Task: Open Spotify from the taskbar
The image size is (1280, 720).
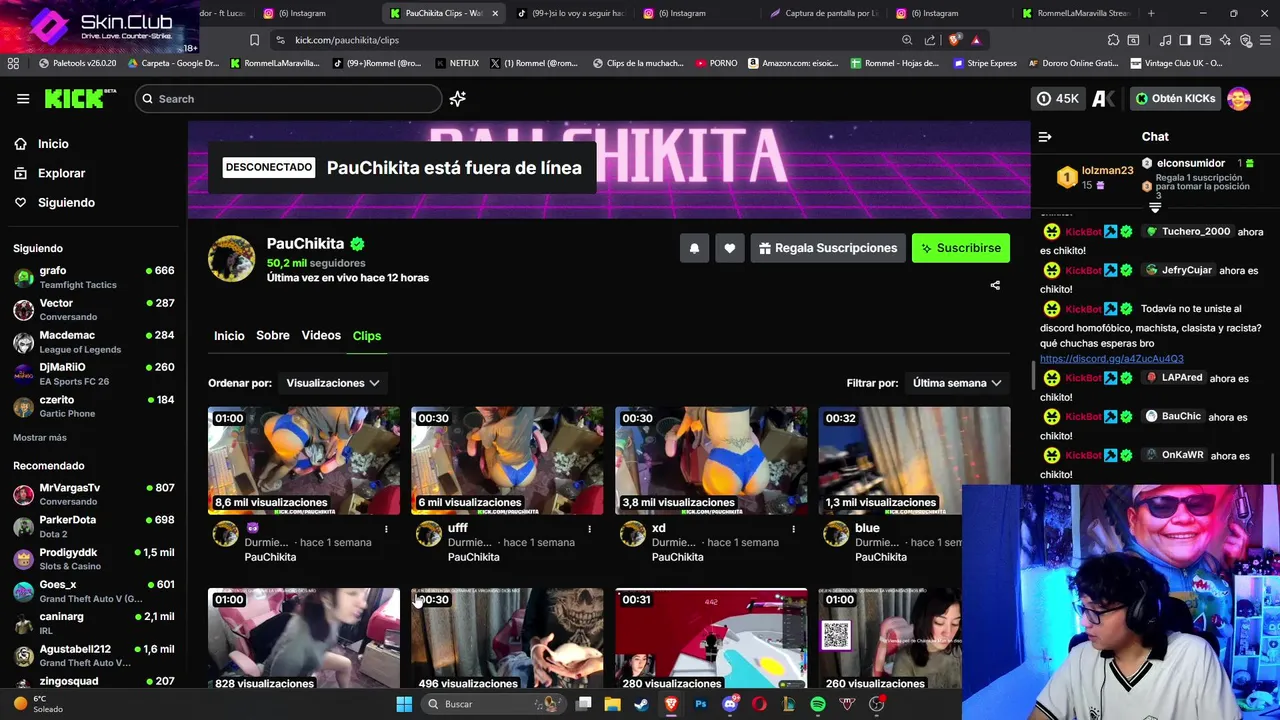Action: [x=818, y=704]
